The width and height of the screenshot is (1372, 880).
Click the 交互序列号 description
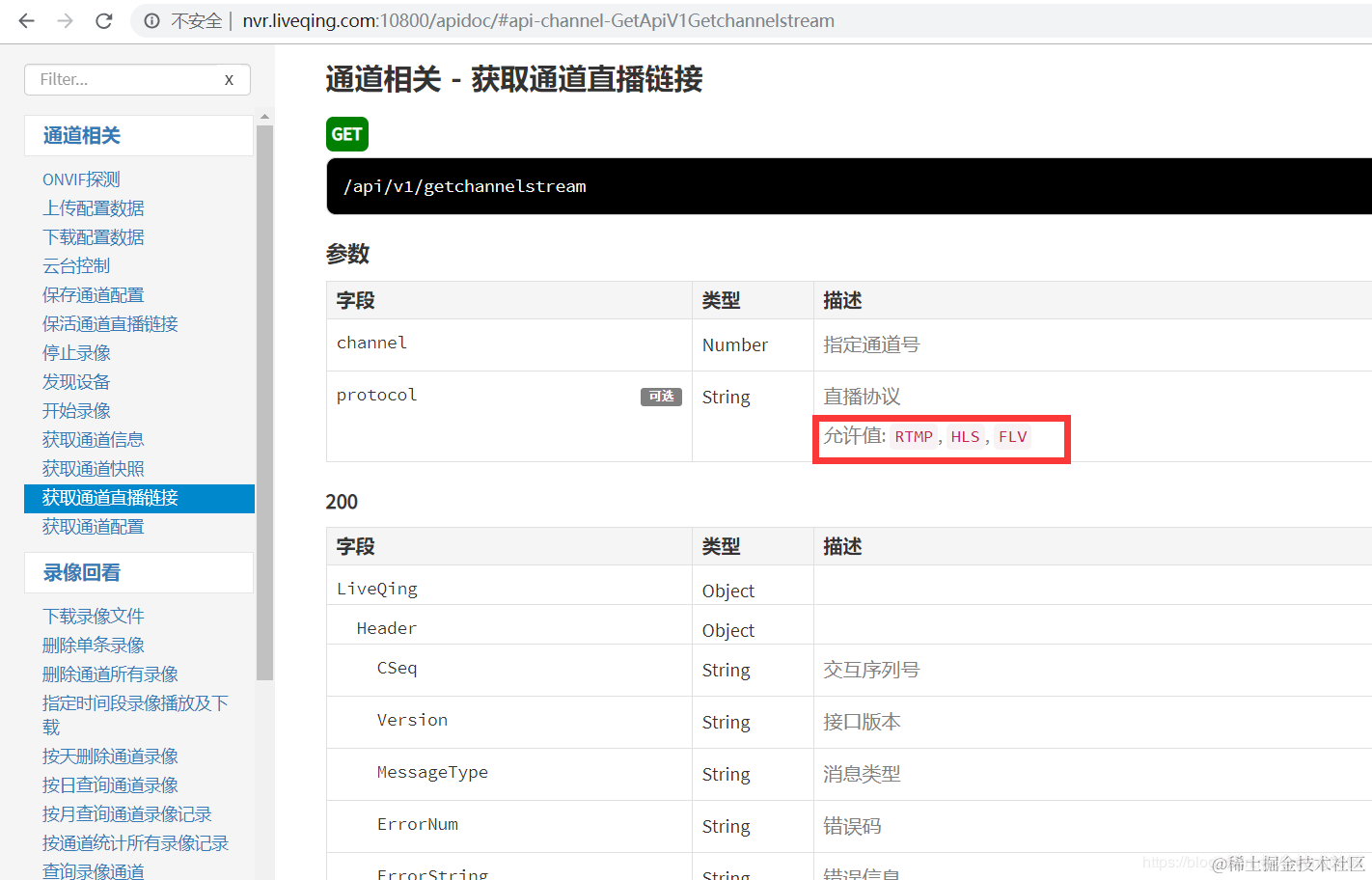point(871,670)
